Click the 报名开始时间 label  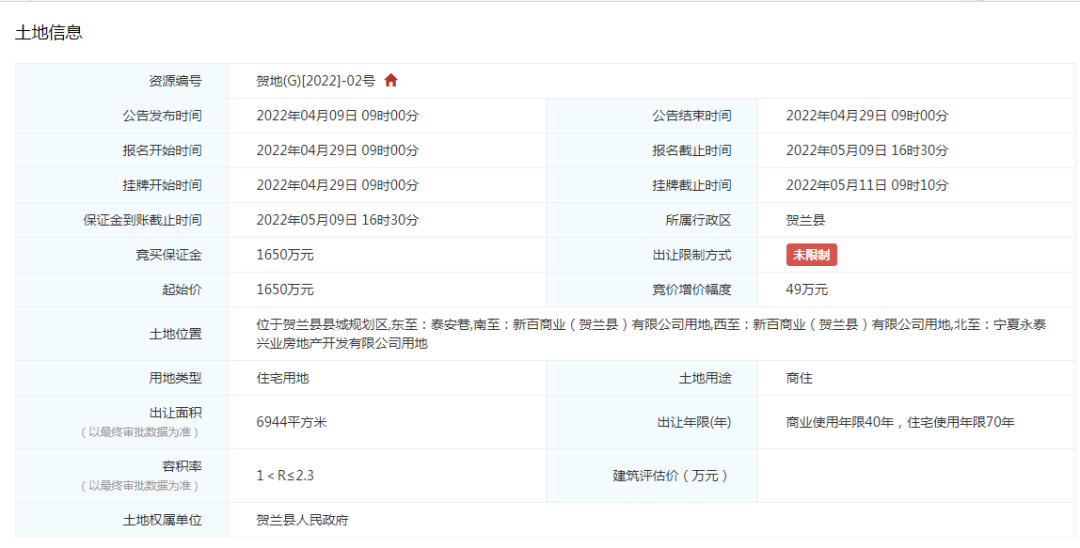[163, 151]
